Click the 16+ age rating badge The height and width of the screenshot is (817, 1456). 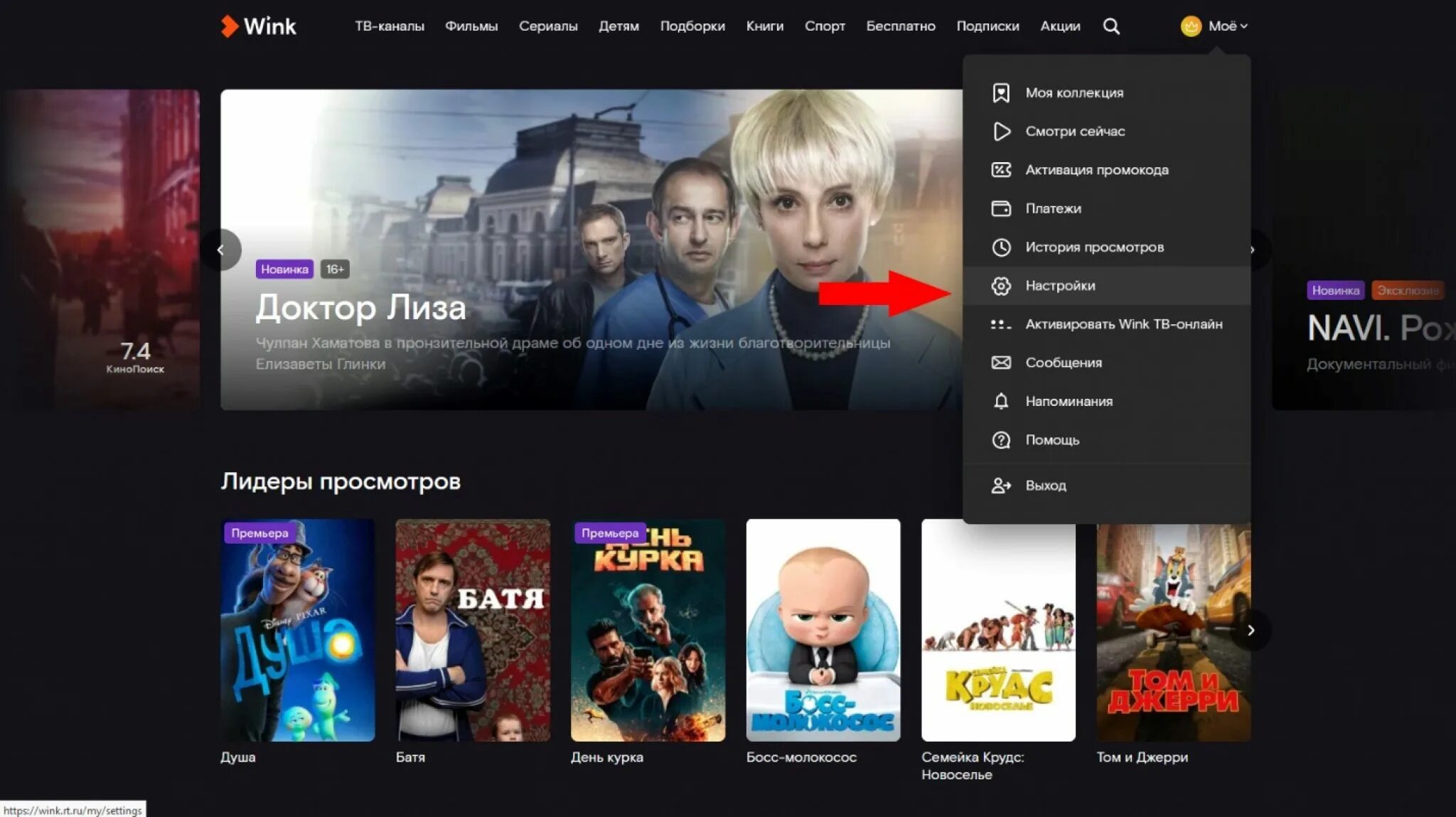click(335, 269)
